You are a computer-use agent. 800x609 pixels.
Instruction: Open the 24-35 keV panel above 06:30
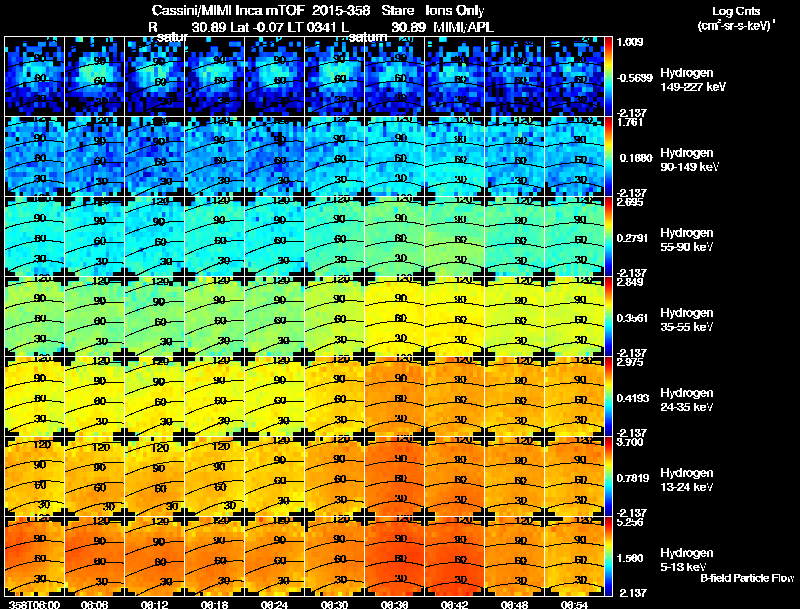pyautogui.click(x=334, y=397)
